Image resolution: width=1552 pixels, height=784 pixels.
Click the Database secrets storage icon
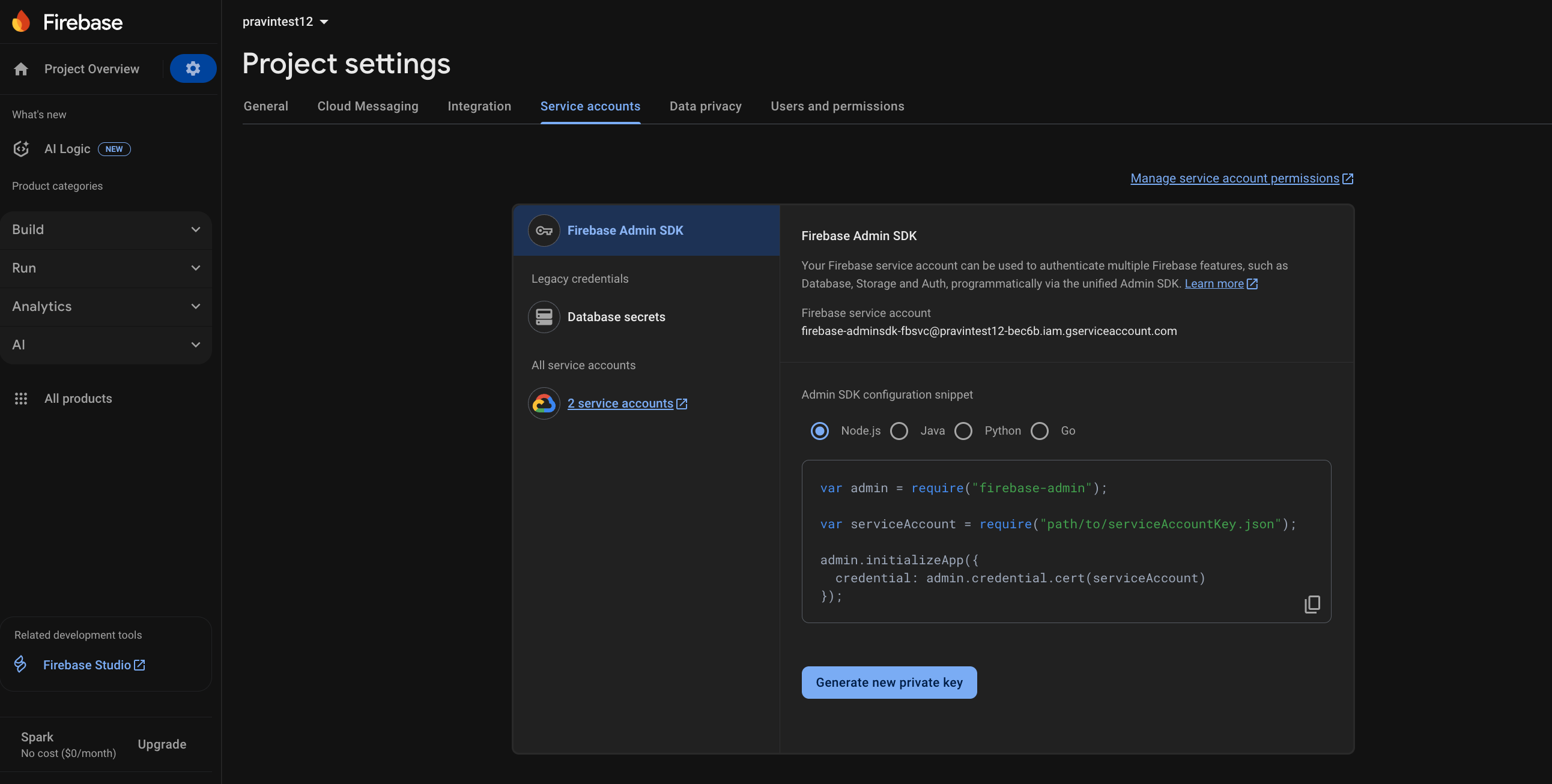coord(544,317)
